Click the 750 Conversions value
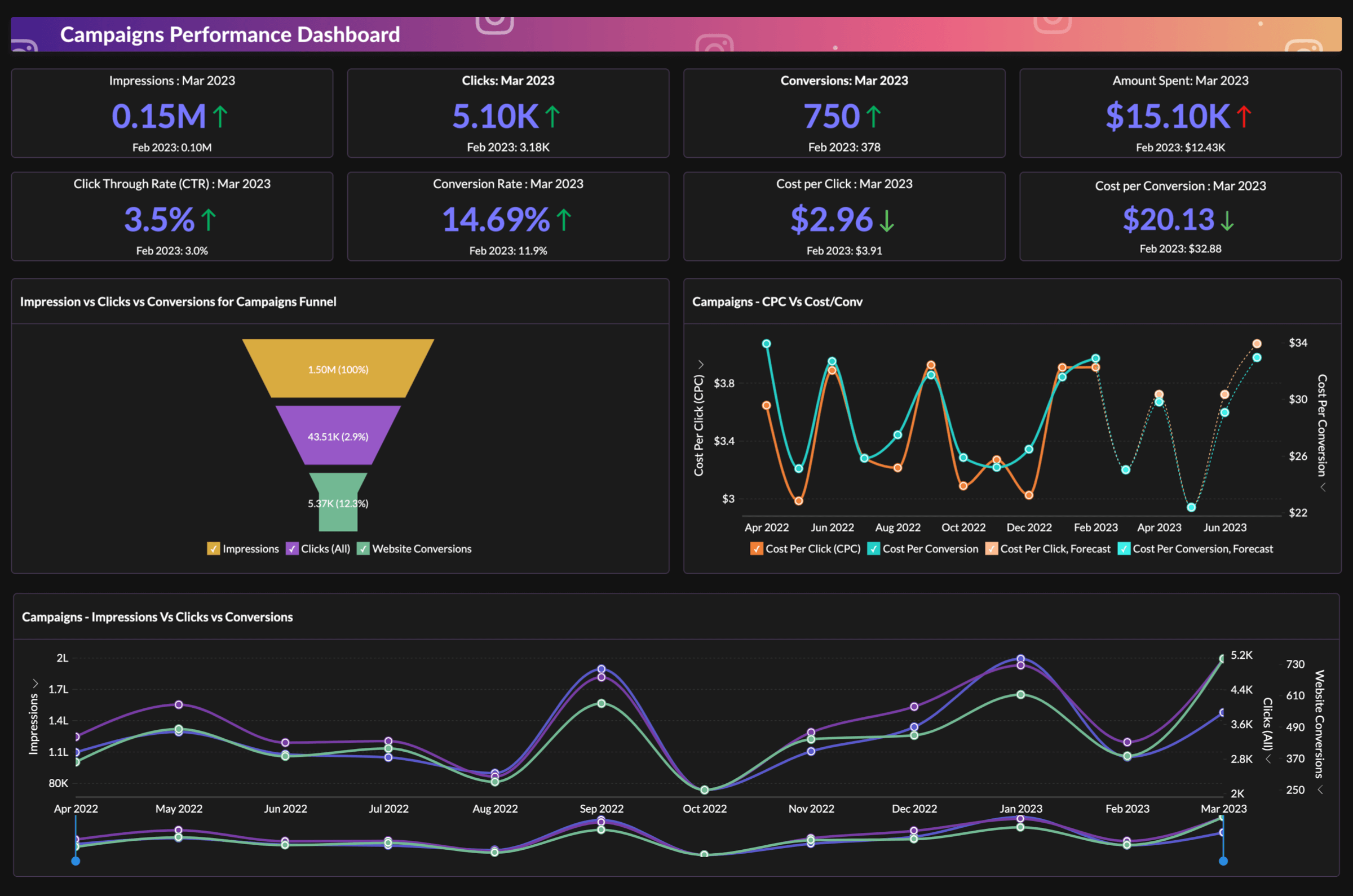 tap(832, 117)
